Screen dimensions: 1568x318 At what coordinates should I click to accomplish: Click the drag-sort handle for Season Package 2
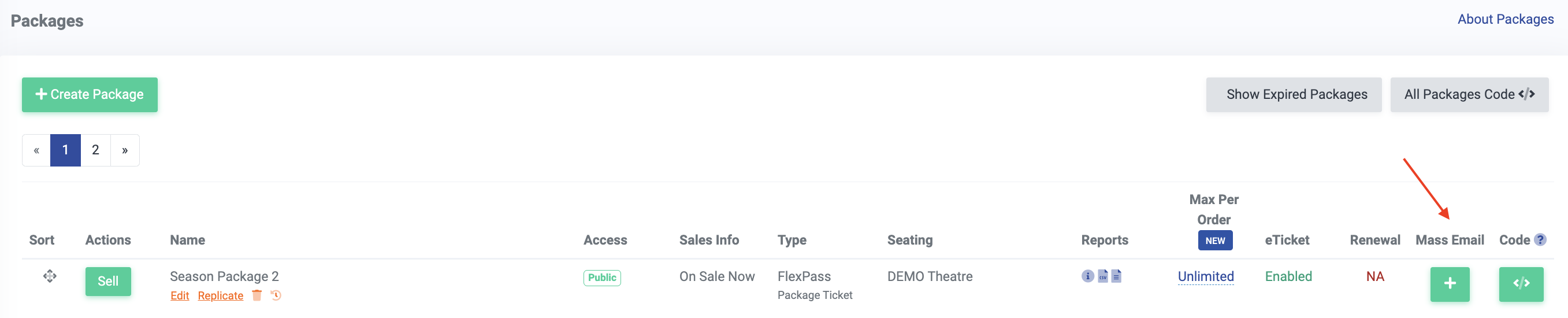(x=50, y=276)
